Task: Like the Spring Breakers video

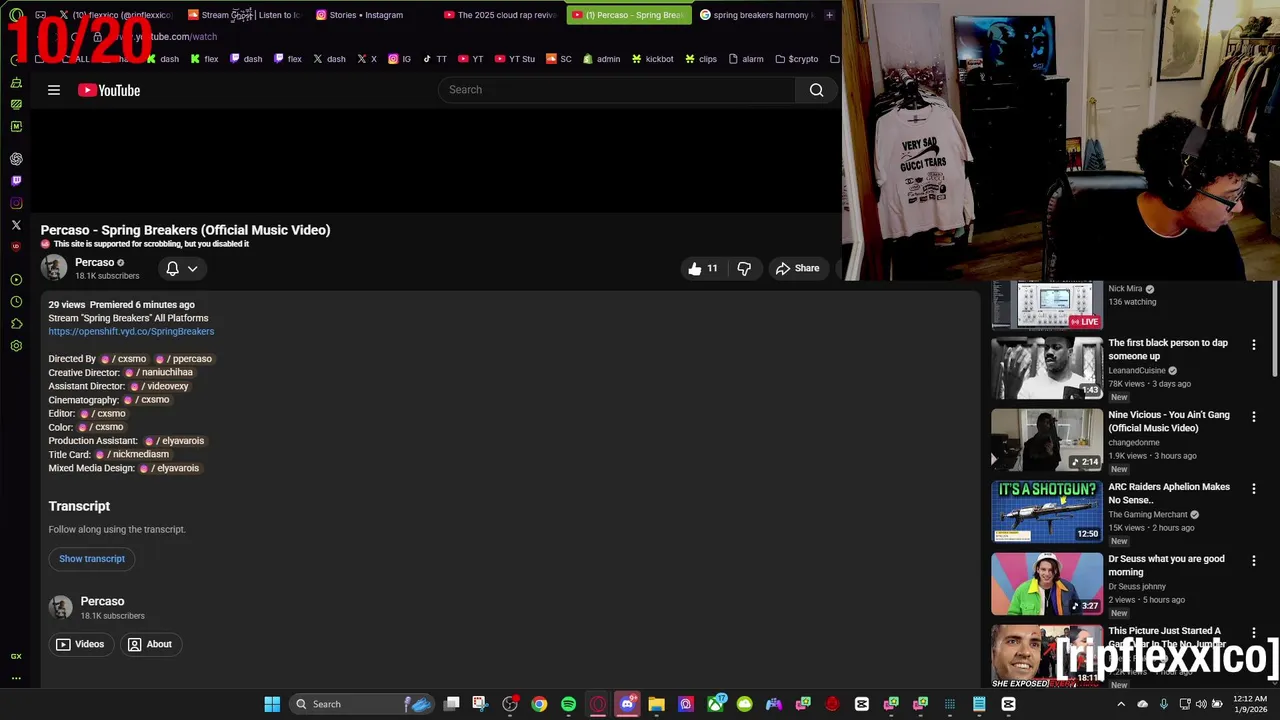Action: 703,268
